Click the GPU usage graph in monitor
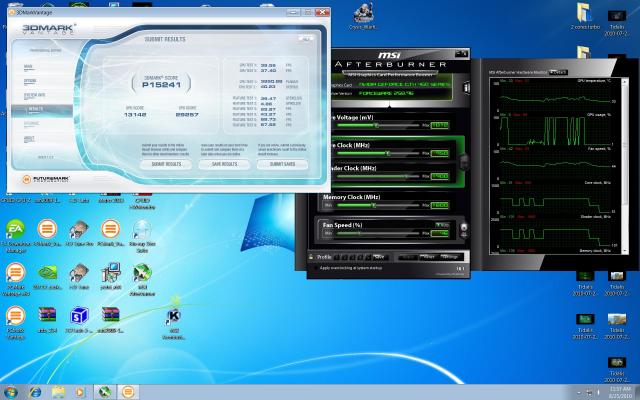Viewport: 640px width, 400px height. [x=556, y=130]
